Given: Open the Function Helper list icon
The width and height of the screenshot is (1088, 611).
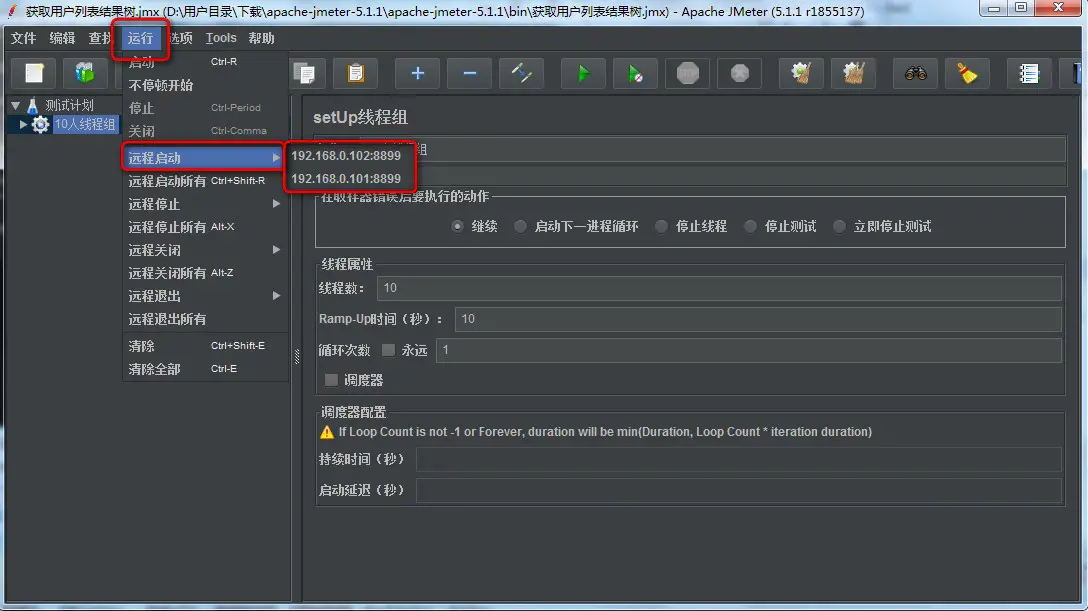Looking at the screenshot, I should coord(1029,73).
